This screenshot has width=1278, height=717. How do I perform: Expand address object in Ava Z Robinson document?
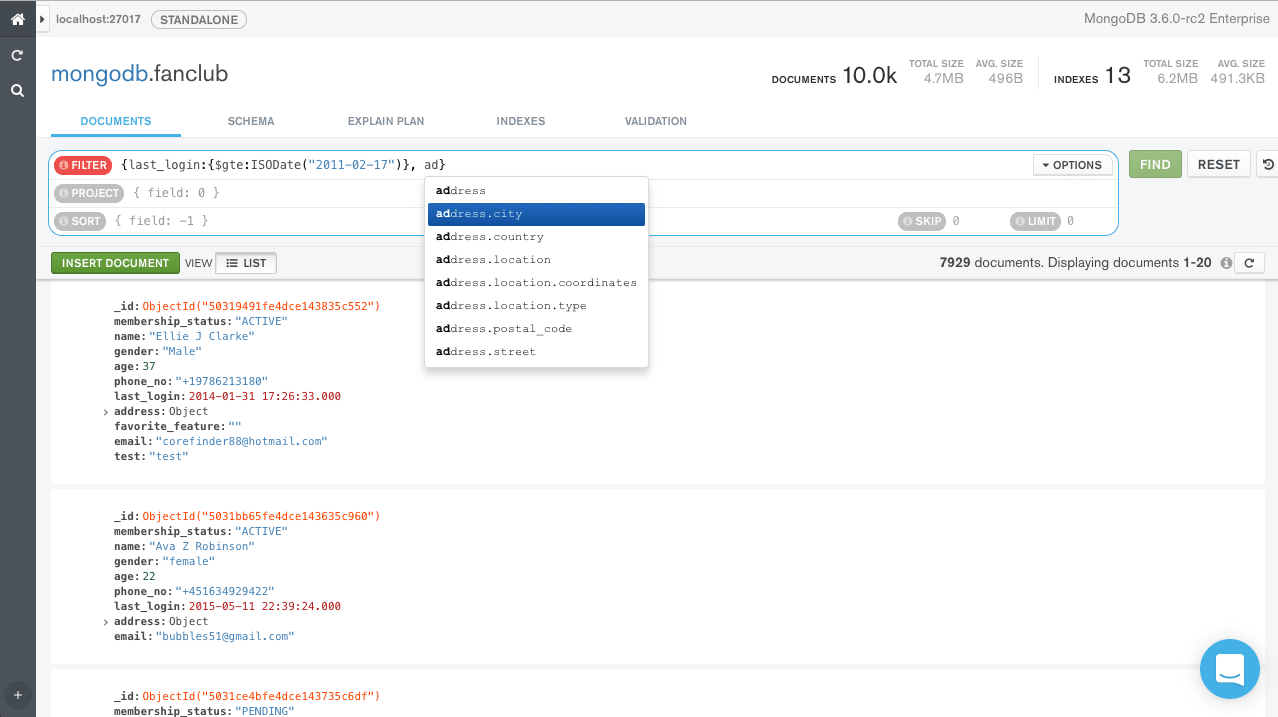coord(105,622)
